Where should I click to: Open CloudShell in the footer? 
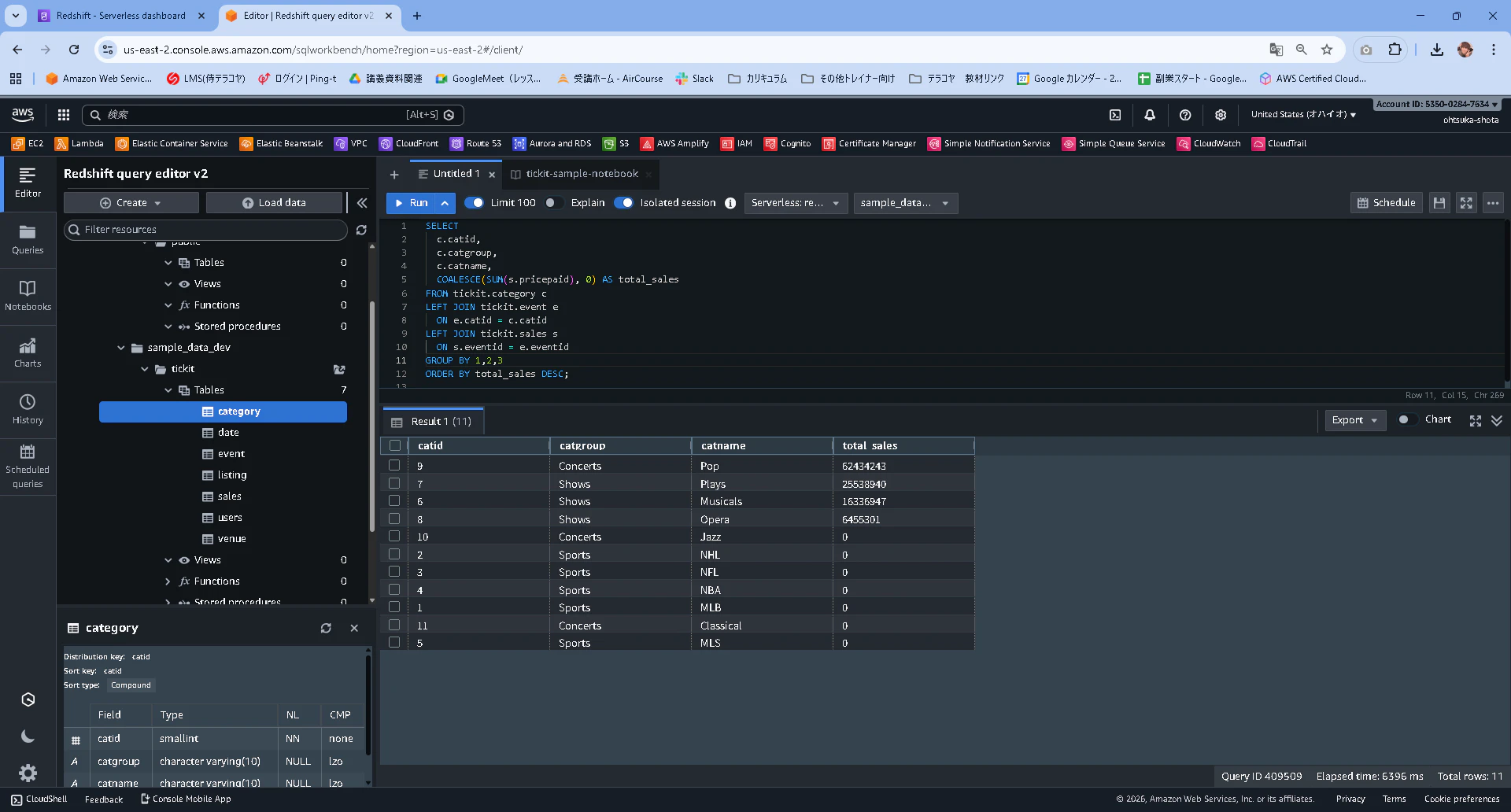(x=39, y=799)
